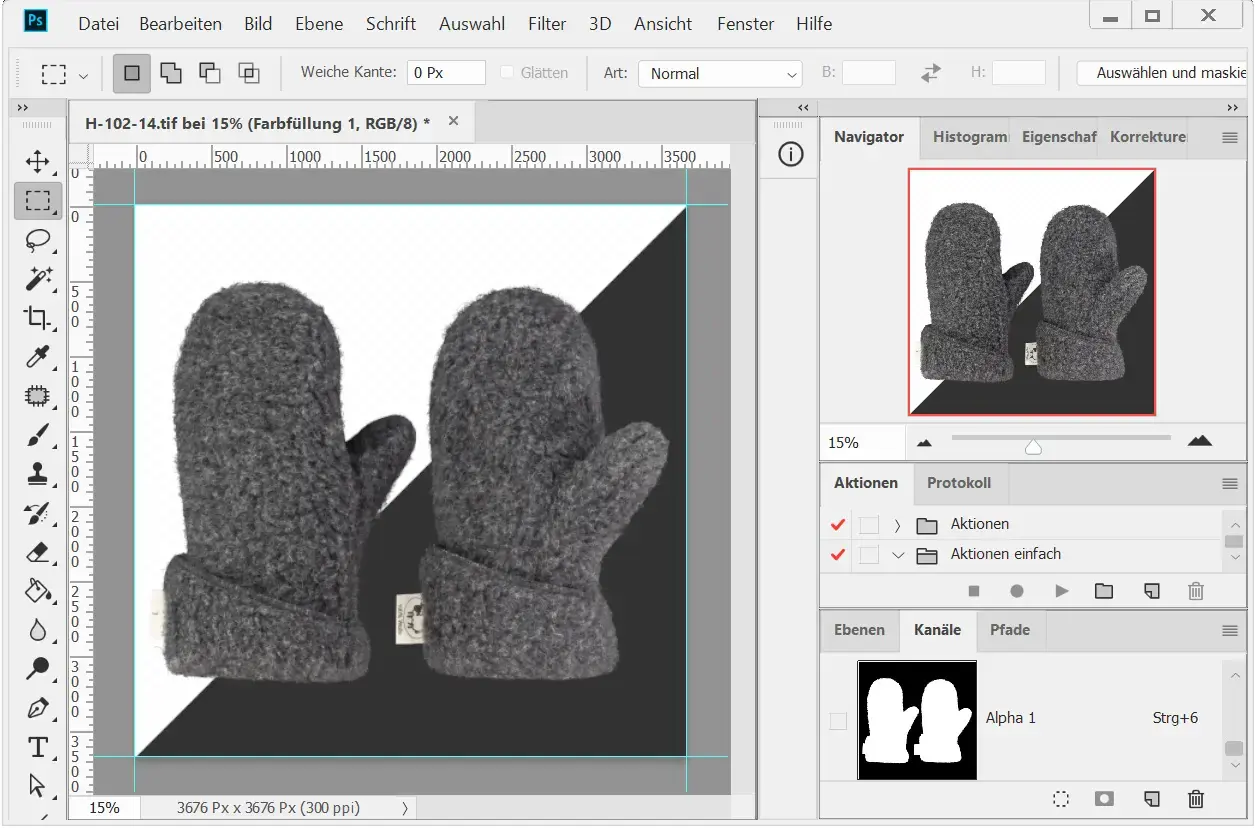Click the Navigator zoom slider
The image size is (1255, 828).
click(1034, 447)
